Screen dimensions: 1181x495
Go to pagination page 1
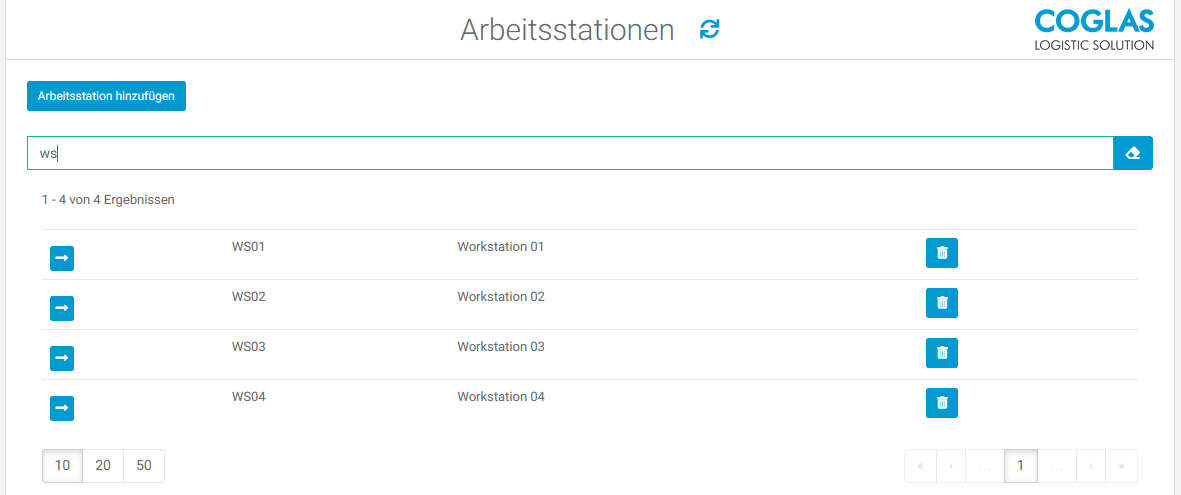click(1020, 465)
